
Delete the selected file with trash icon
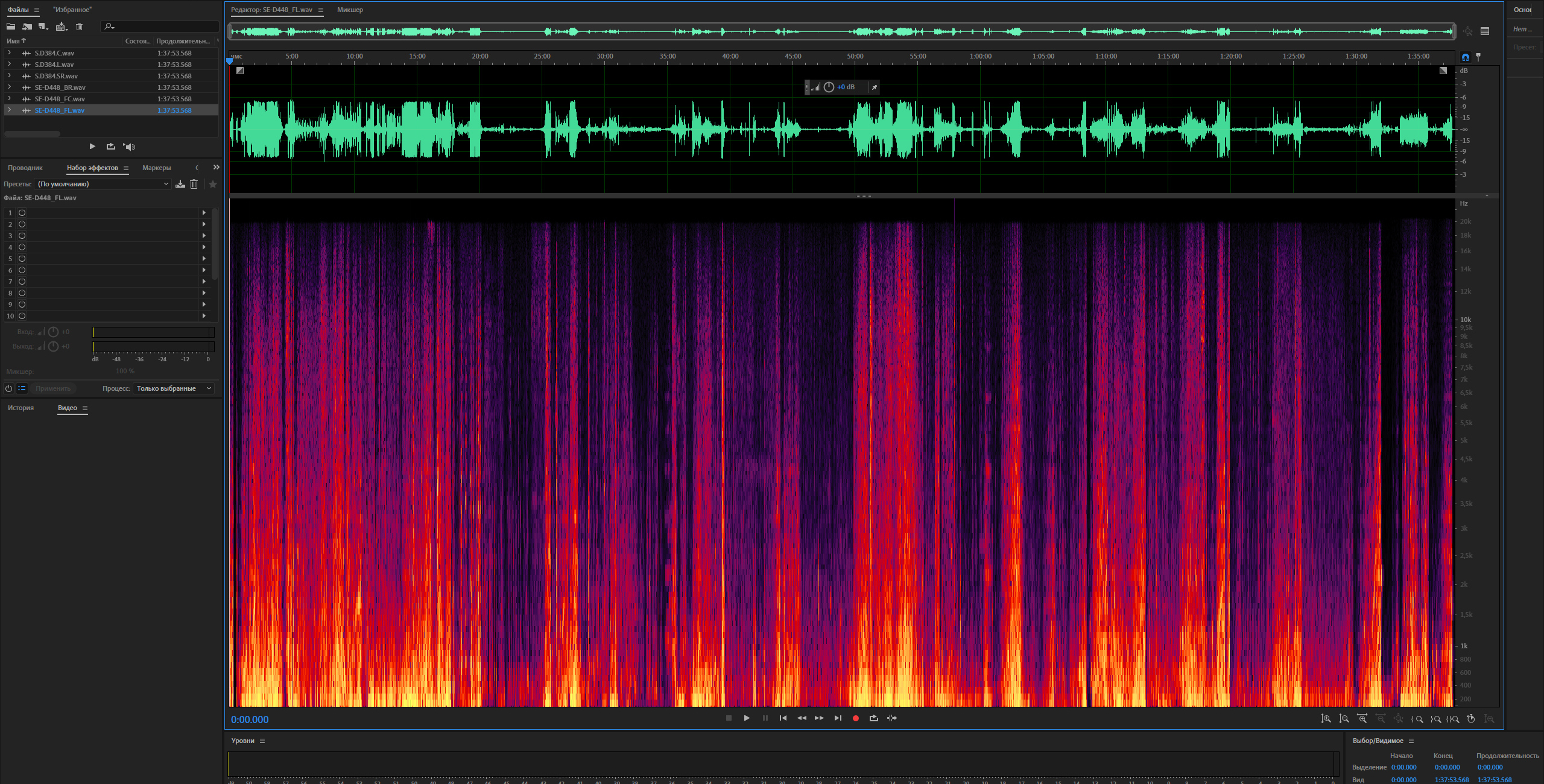click(x=79, y=27)
